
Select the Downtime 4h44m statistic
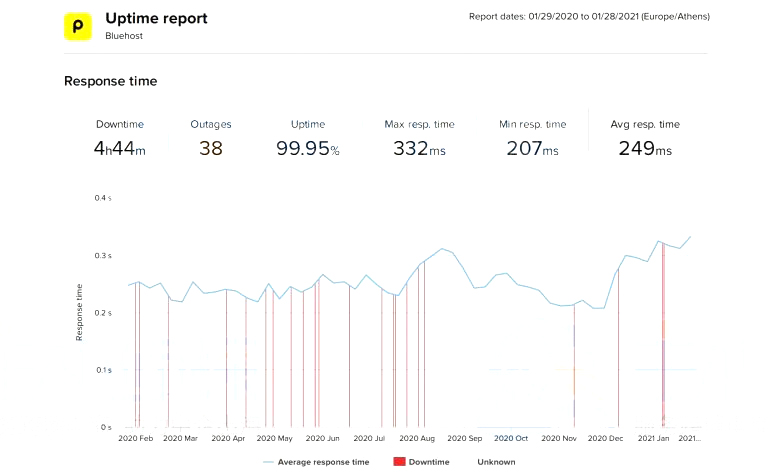(x=120, y=149)
